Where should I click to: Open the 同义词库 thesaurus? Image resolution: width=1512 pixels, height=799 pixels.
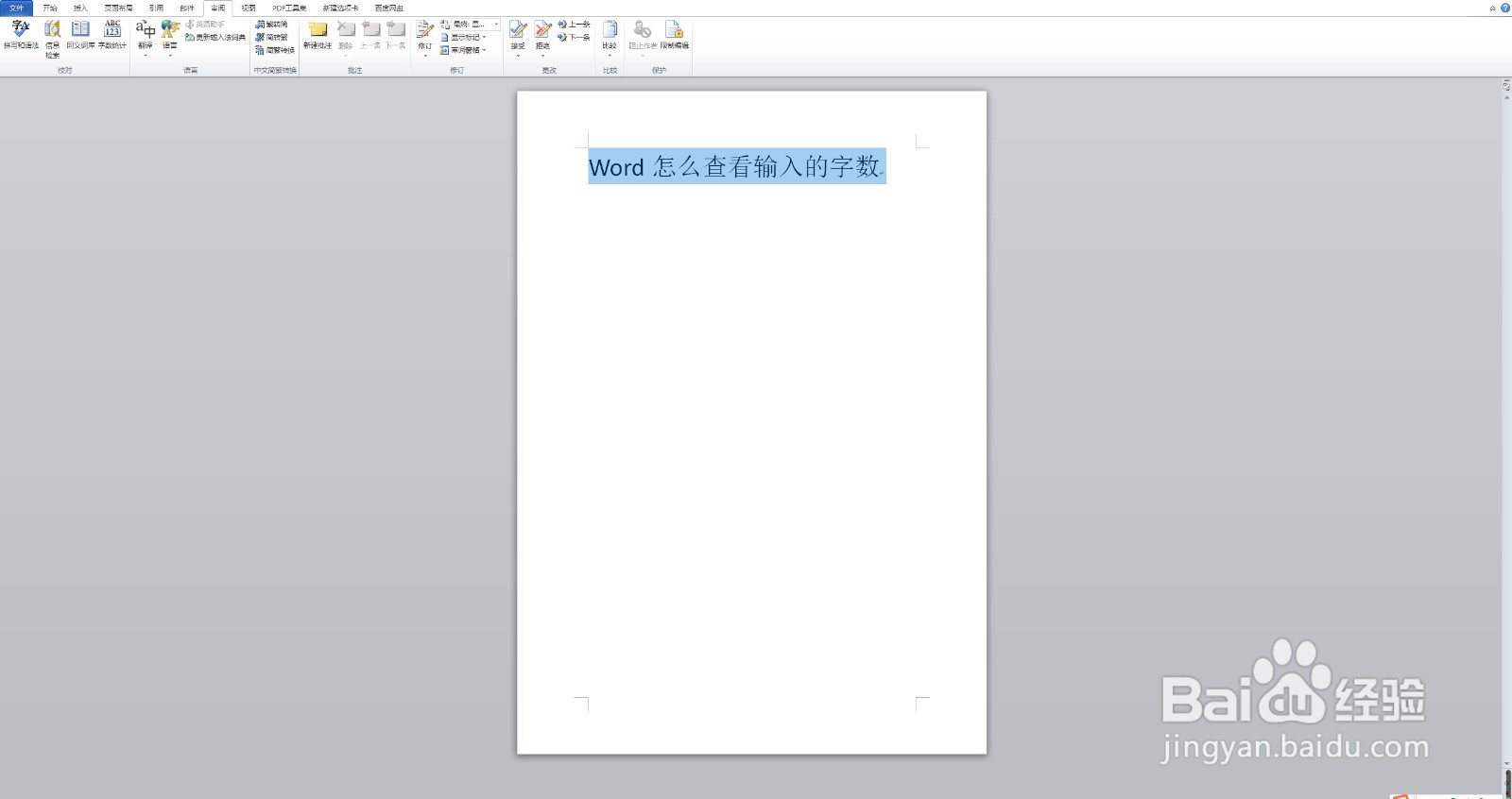click(x=80, y=35)
